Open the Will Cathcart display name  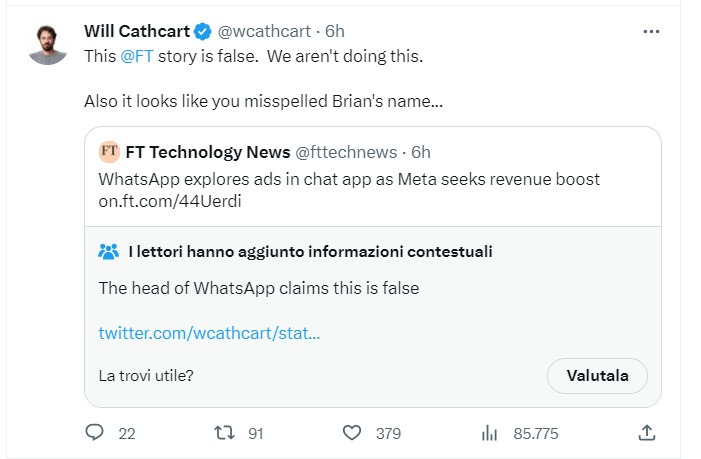click(137, 31)
